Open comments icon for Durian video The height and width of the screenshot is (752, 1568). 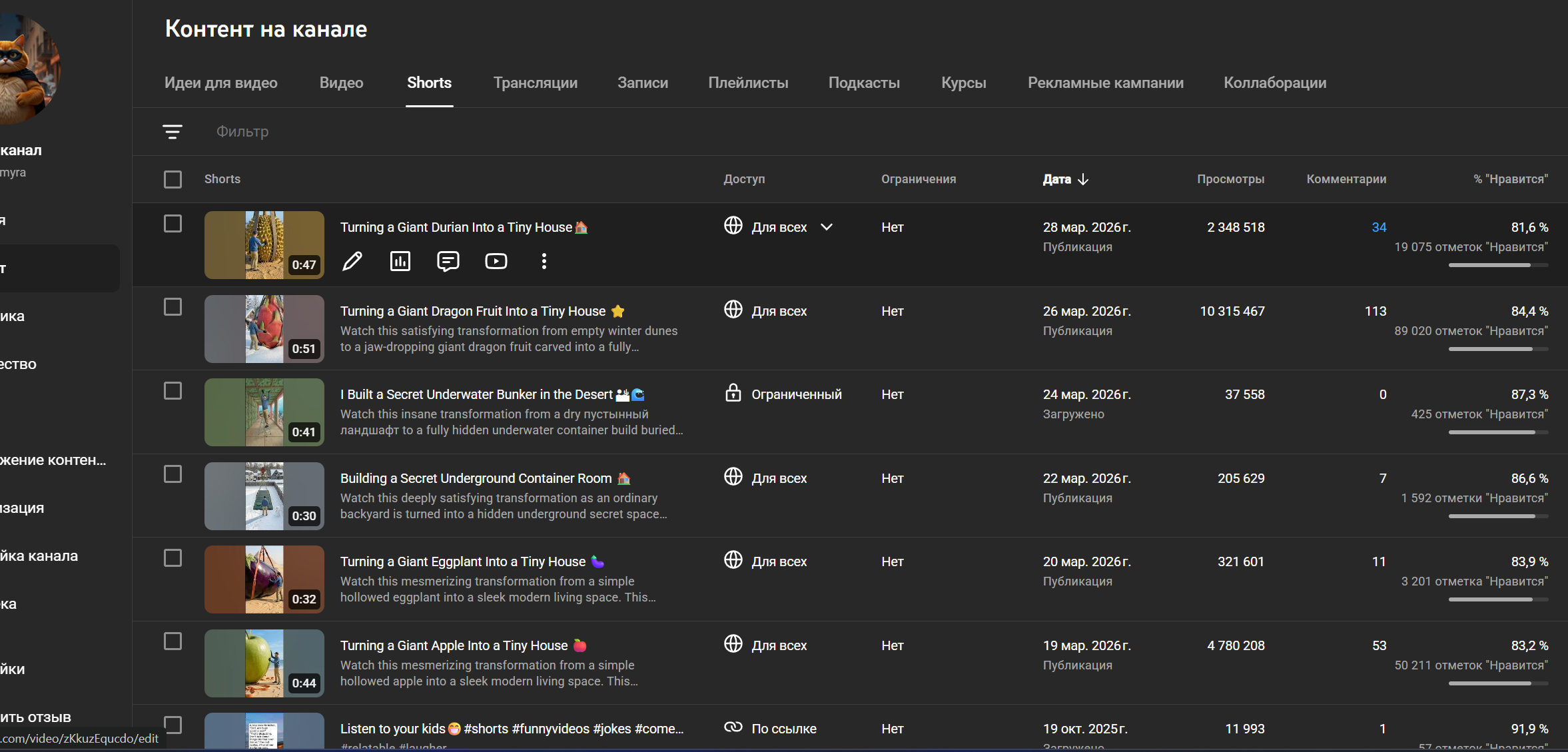pyautogui.click(x=448, y=261)
